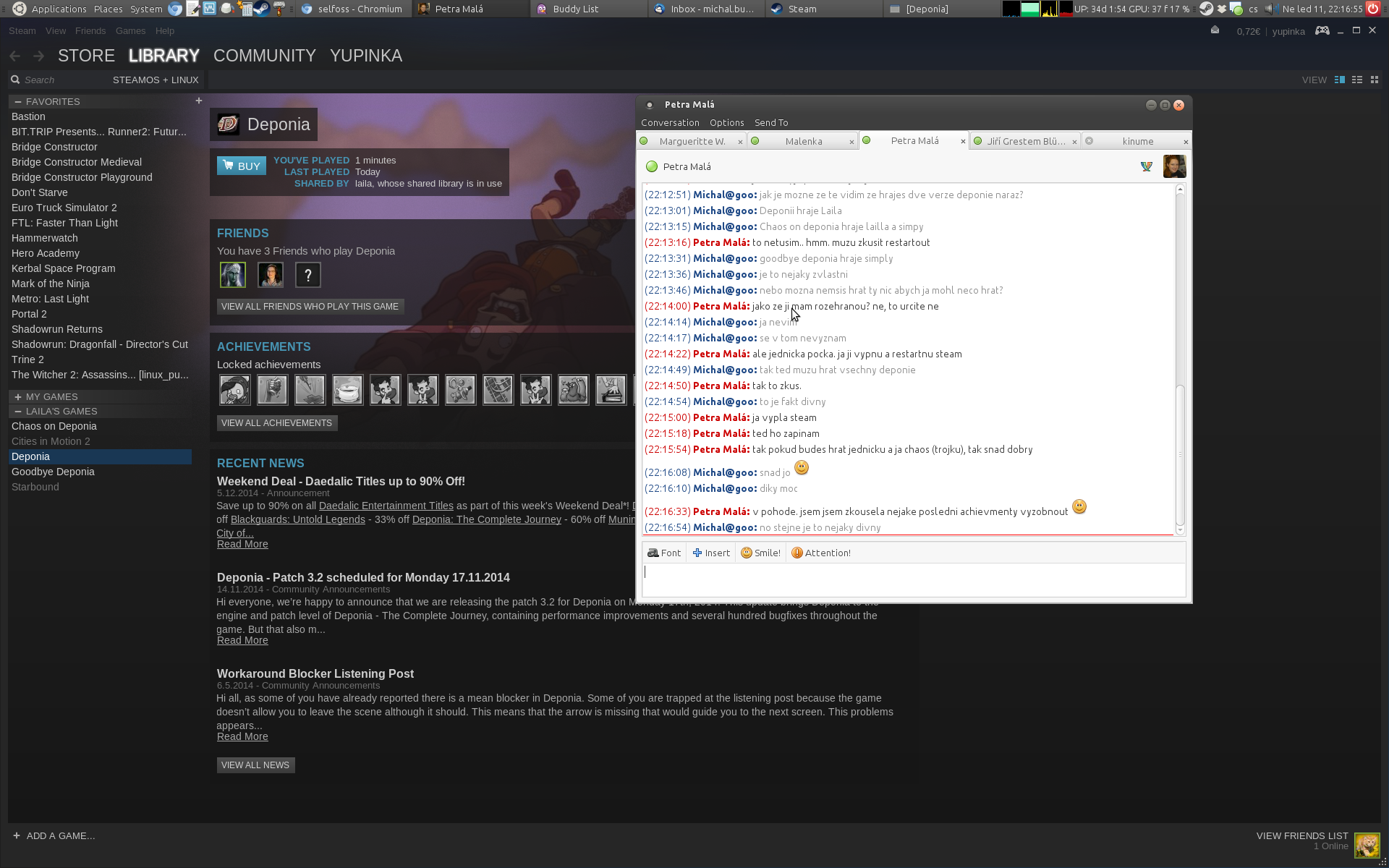
Task: Launch Chromium from the top panel launcher
Action: click(175, 9)
